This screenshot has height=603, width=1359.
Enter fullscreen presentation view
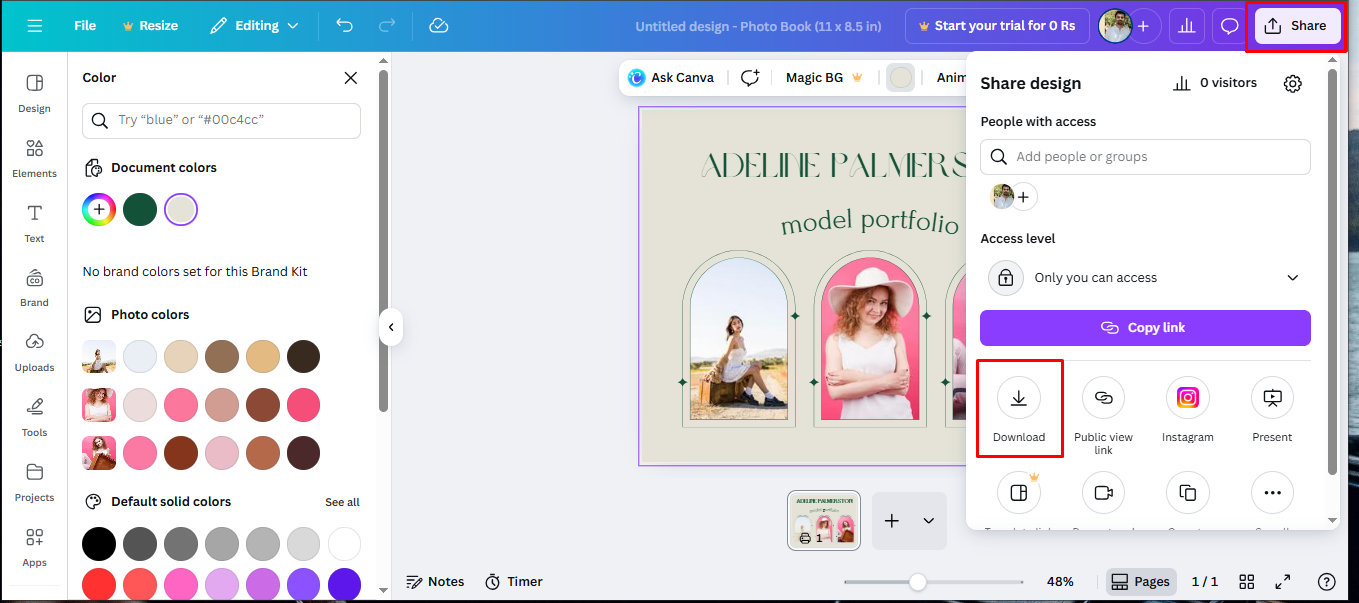[x=1283, y=581]
